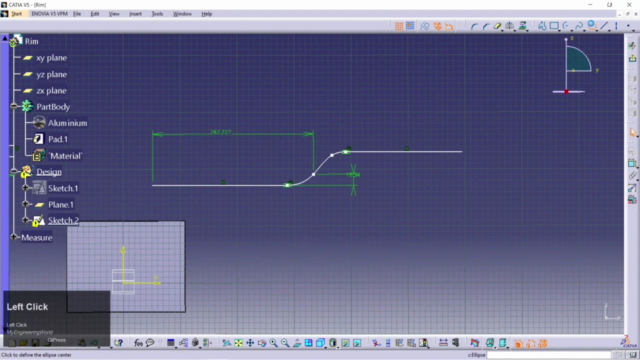Expand Sketch.2 node
640x360 pixels.
tap(25, 220)
